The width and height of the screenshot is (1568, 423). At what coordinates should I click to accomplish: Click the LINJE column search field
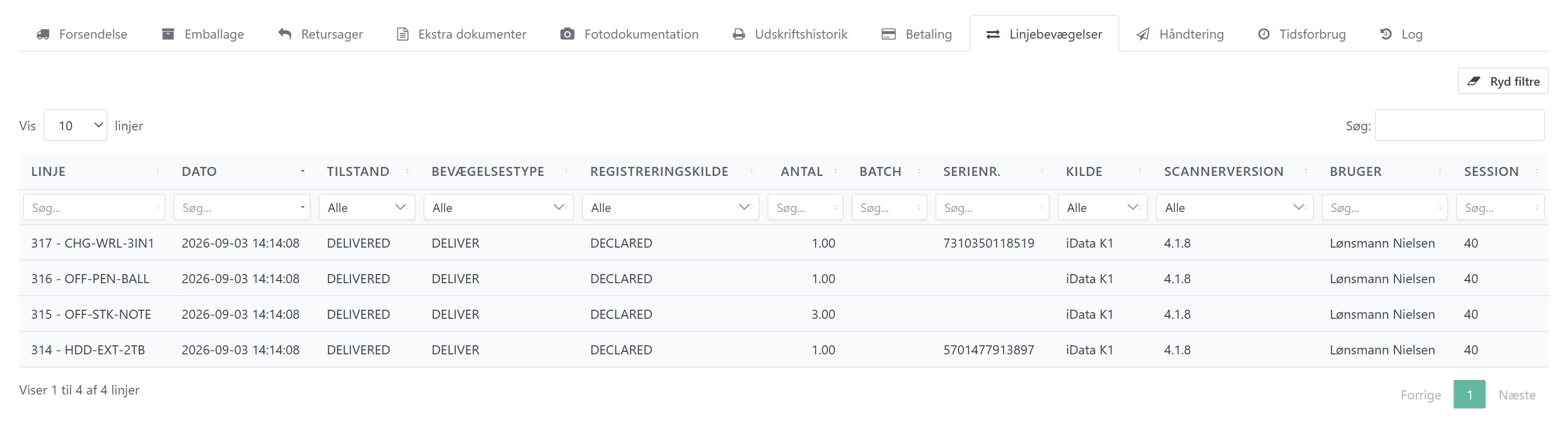click(x=94, y=207)
